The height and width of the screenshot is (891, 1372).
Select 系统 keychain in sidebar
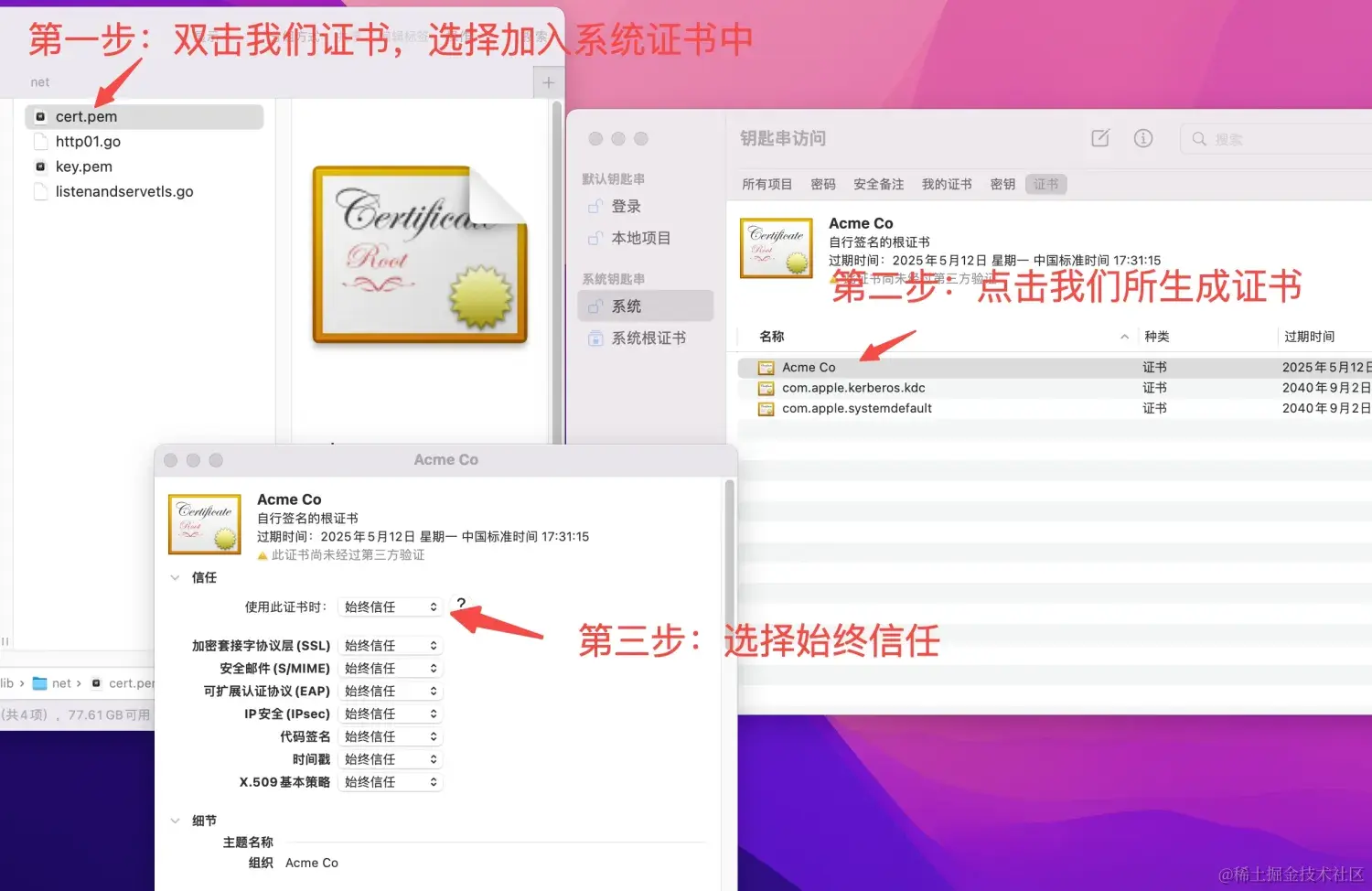tap(646, 306)
